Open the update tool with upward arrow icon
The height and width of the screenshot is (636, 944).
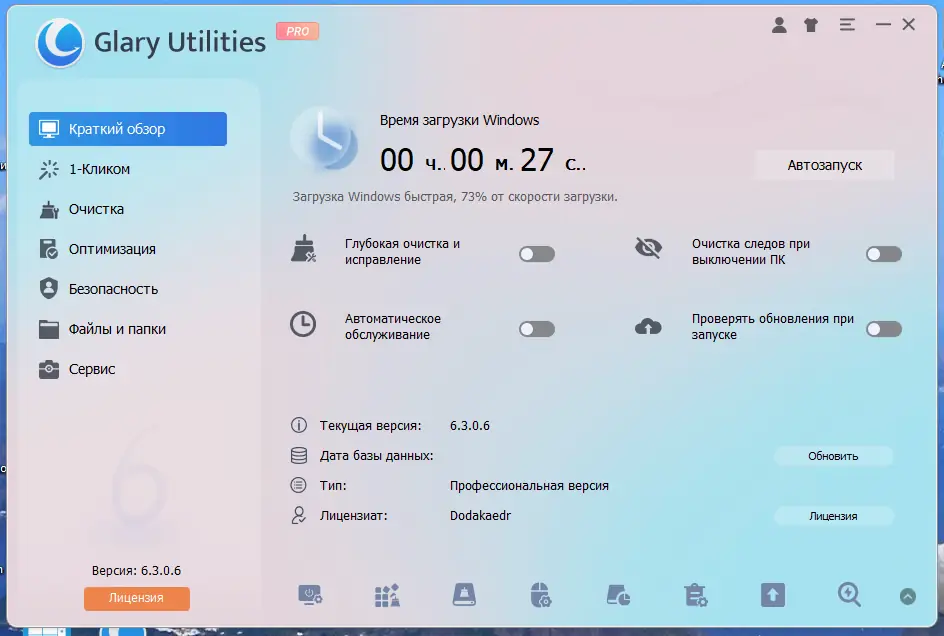[772, 595]
